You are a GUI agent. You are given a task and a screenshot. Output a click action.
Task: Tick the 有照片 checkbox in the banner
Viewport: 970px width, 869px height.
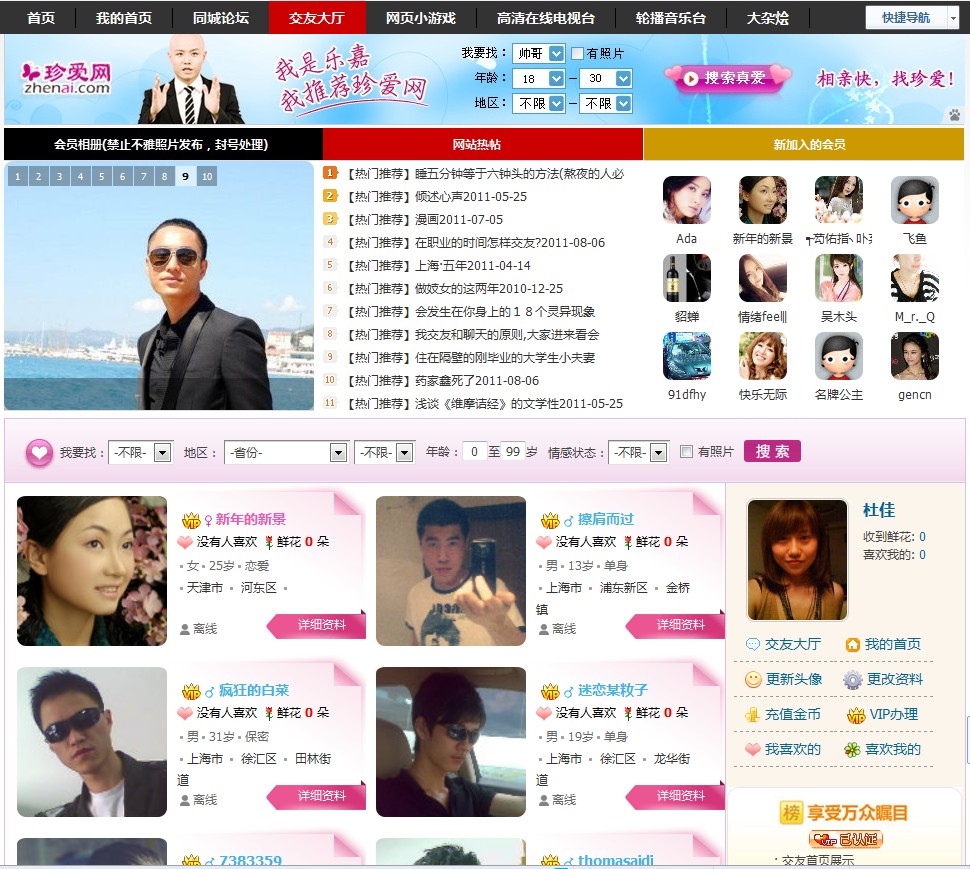pos(577,53)
